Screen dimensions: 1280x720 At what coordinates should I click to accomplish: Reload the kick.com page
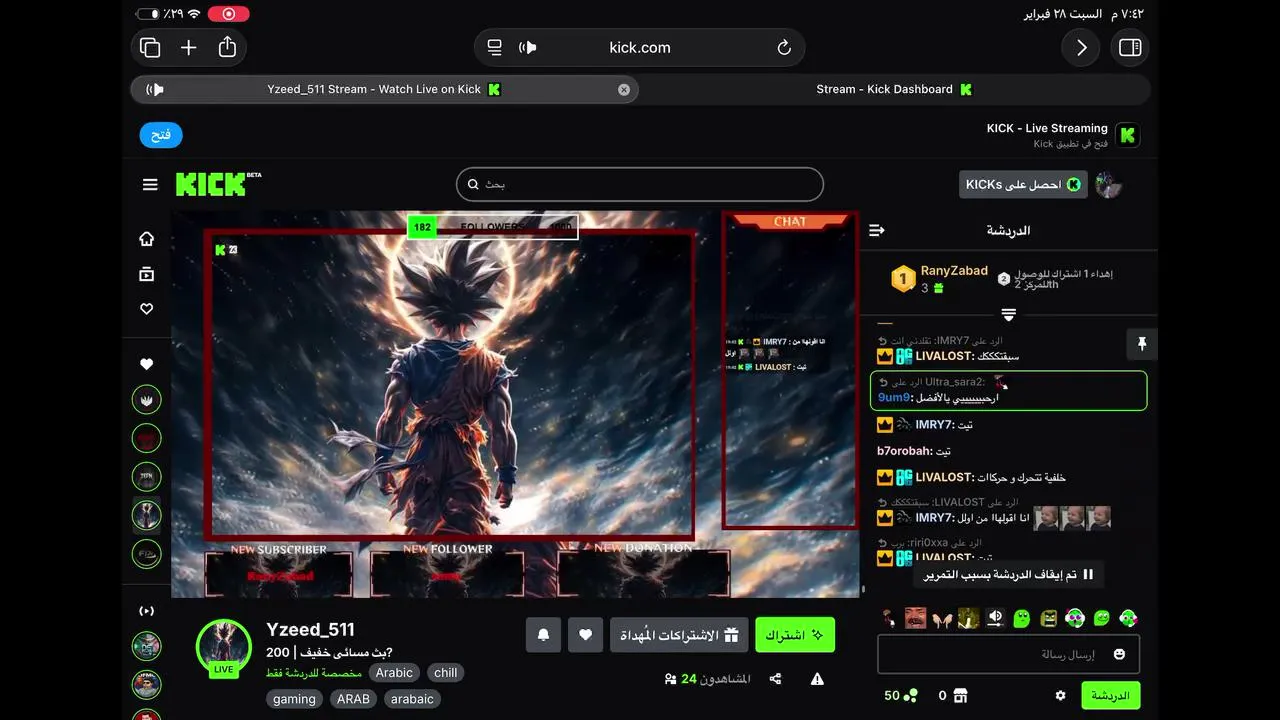pos(784,47)
